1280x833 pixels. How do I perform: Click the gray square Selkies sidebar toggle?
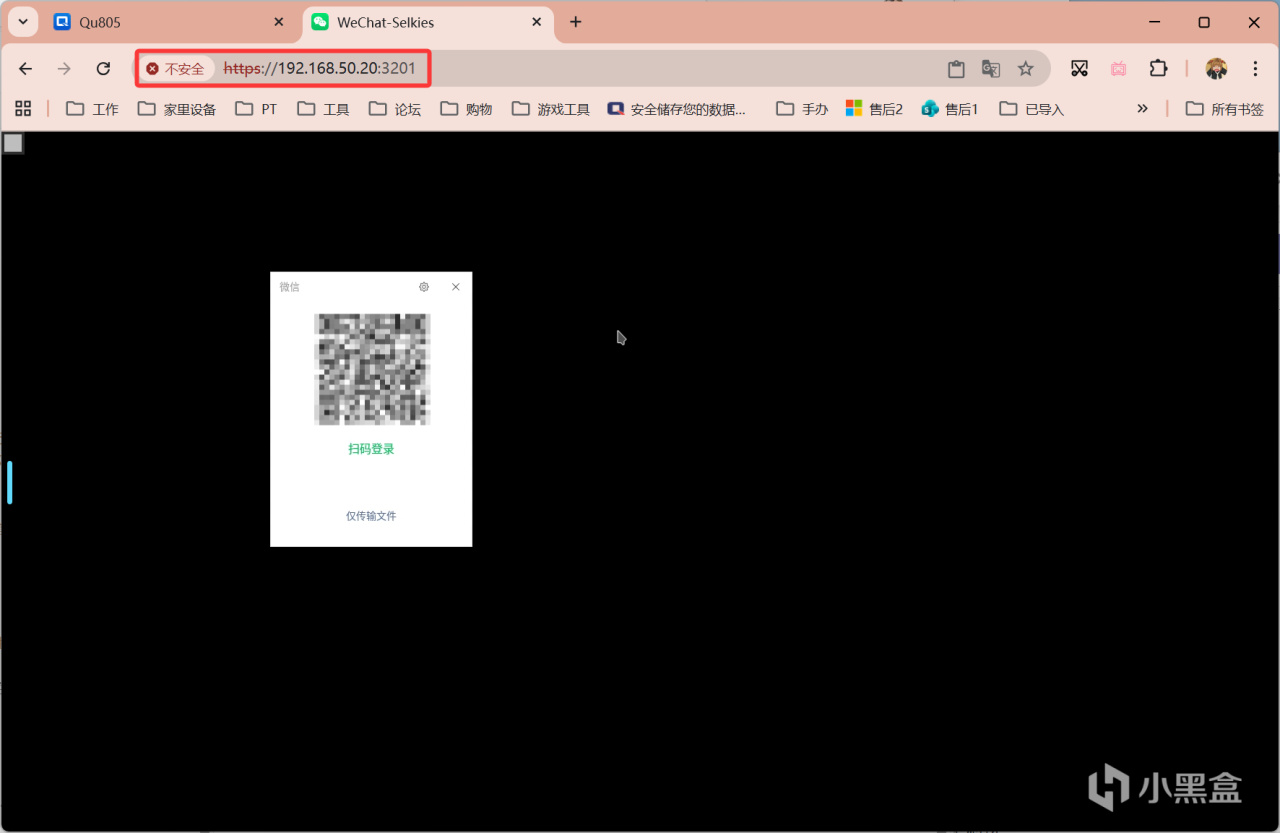[13, 143]
